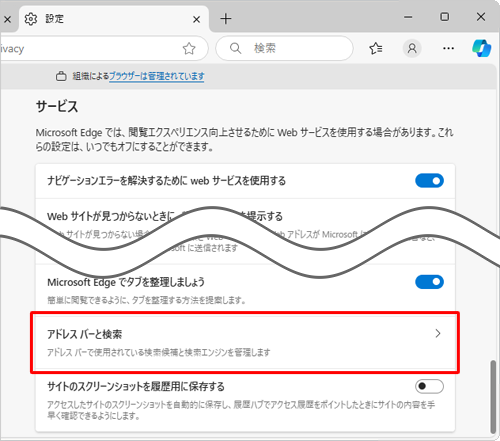Add this page to favorites via the star icon
The height and width of the screenshot is (441, 500).
pos(189,49)
